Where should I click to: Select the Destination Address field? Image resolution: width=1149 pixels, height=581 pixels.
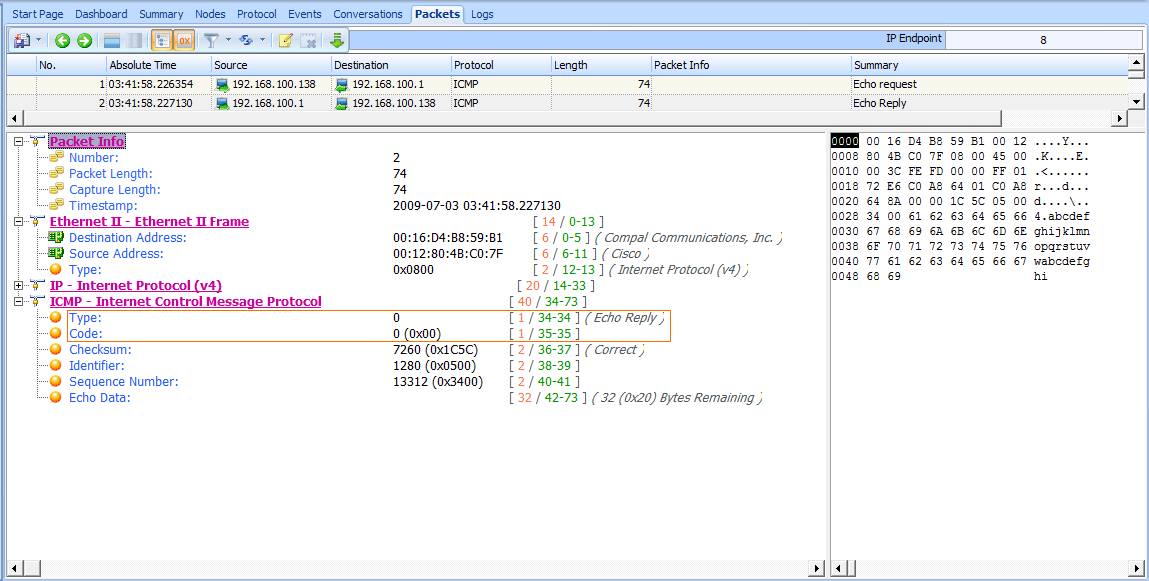pyautogui.click(x=128, y=237)
